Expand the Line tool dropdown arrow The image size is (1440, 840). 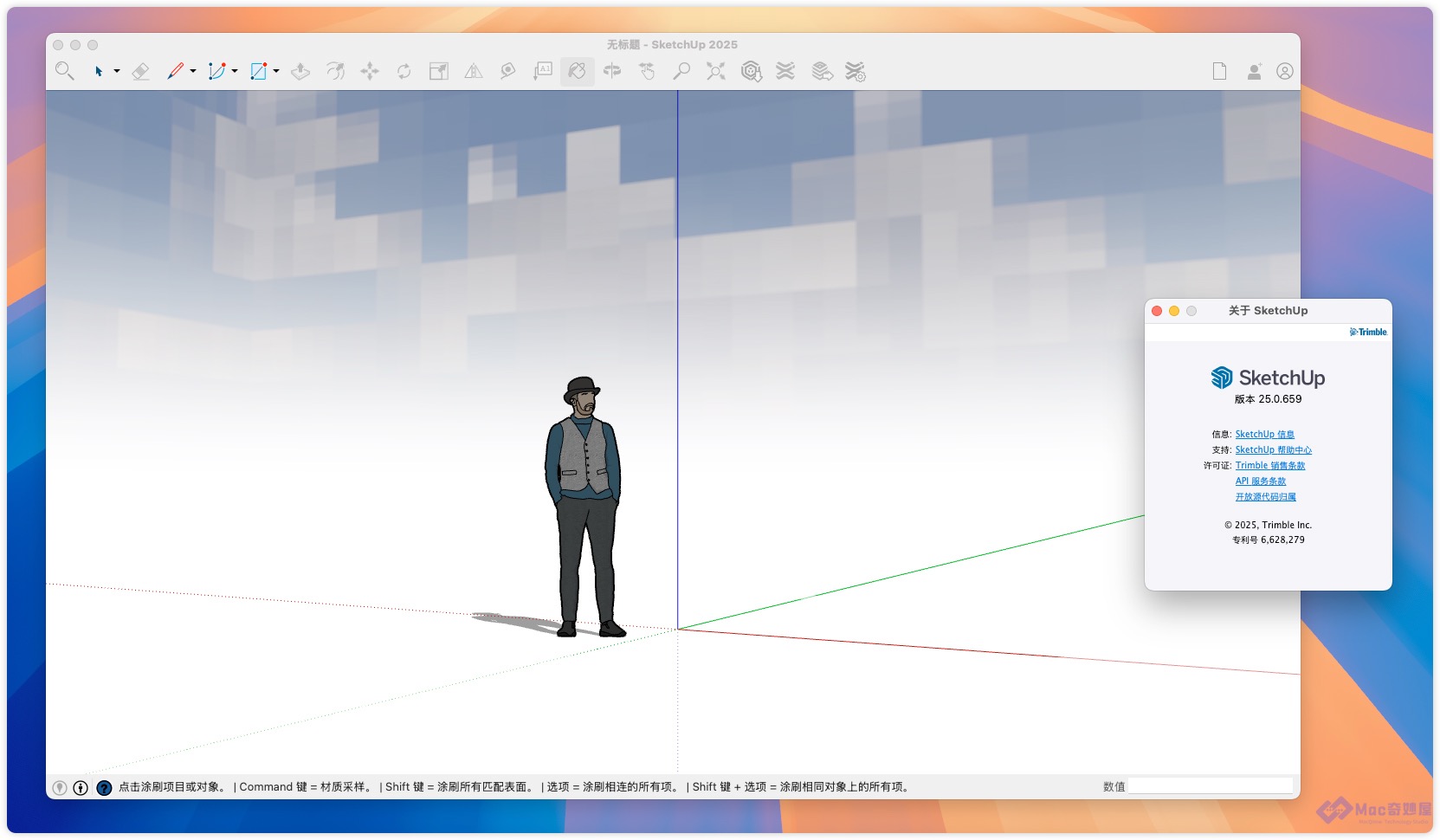pyautogui.click(x=193, y=71)
